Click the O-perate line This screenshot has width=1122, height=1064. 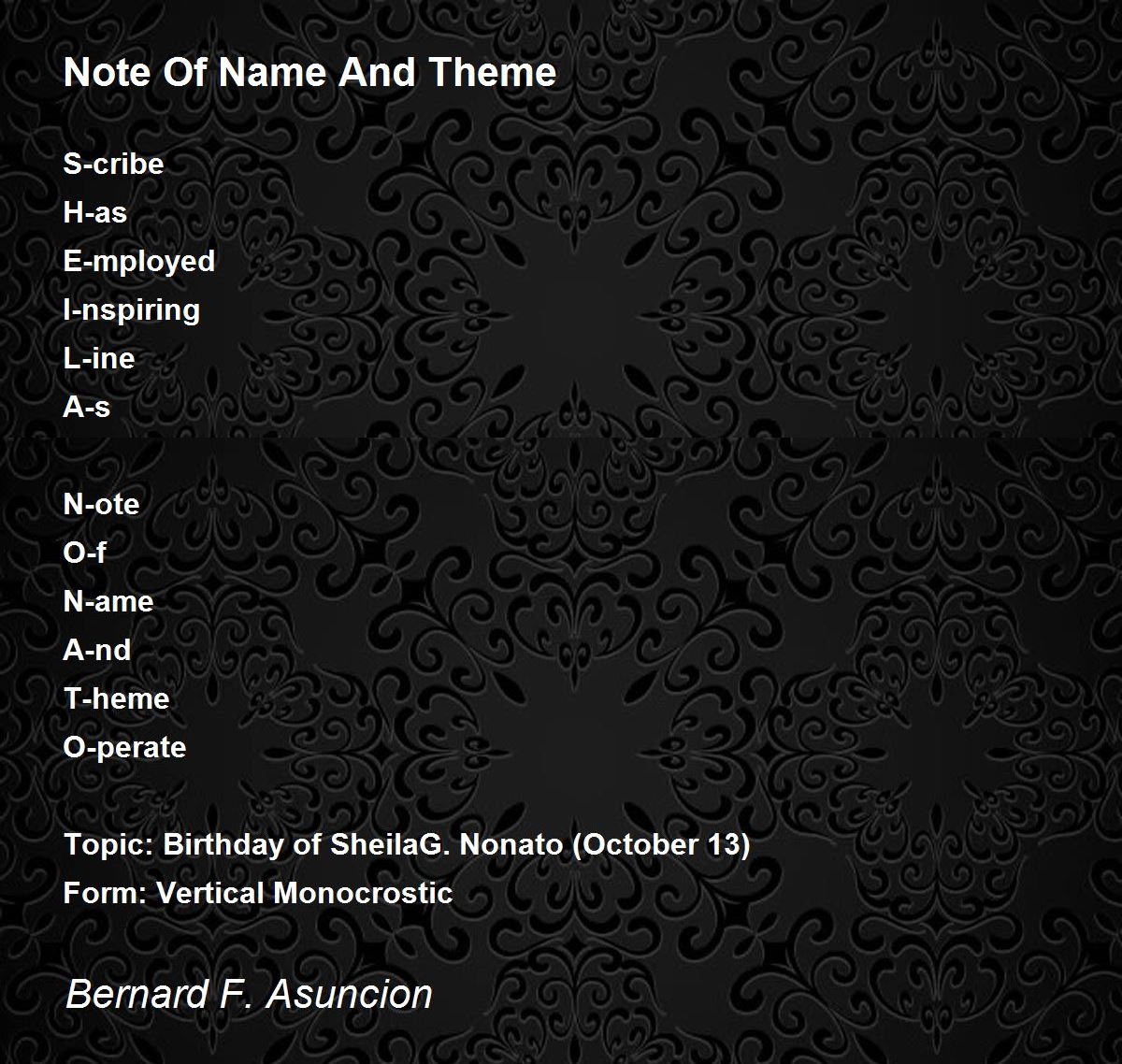point(125,748)
